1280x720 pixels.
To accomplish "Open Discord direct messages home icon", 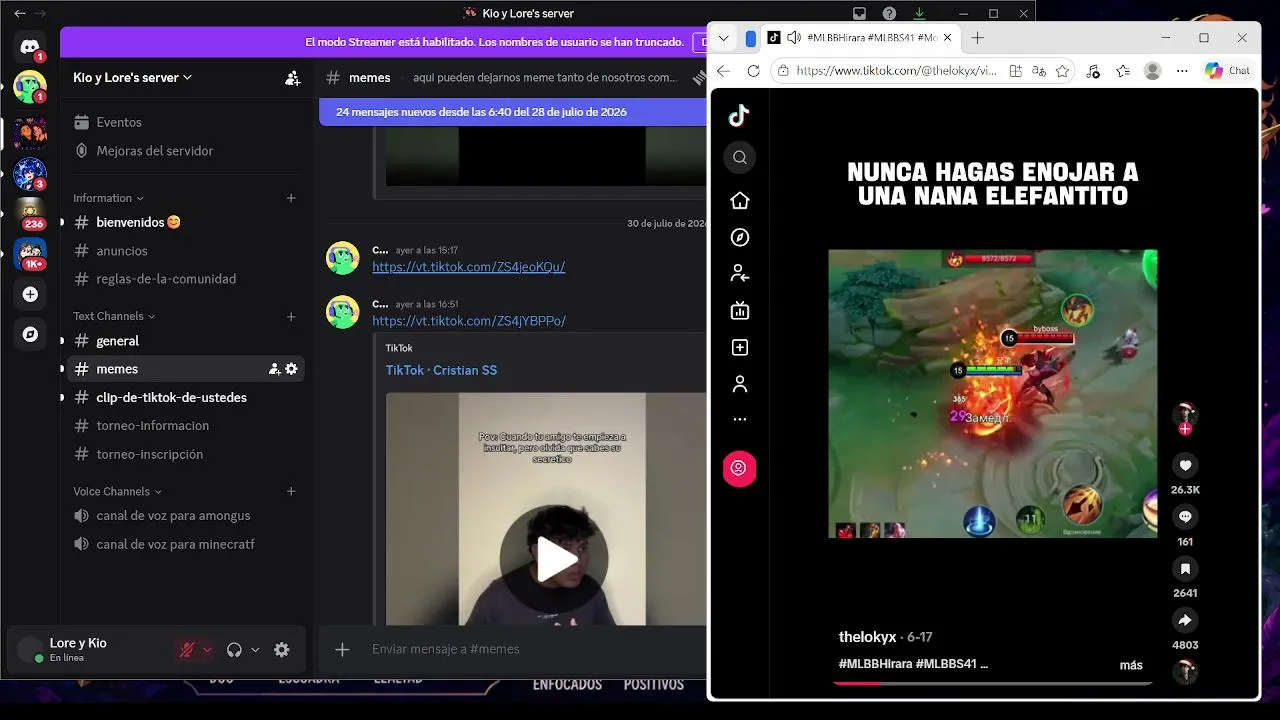I will coord(30,47).
